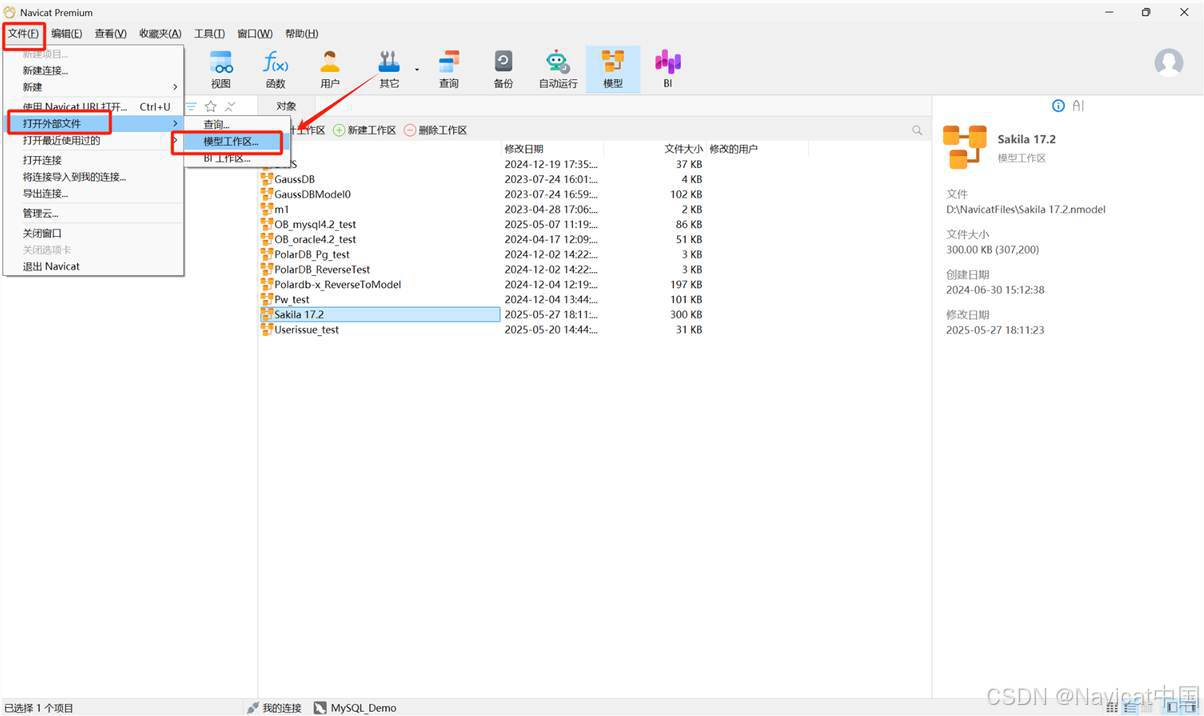Open the 收藏夹(A) menu

point(160,33)
